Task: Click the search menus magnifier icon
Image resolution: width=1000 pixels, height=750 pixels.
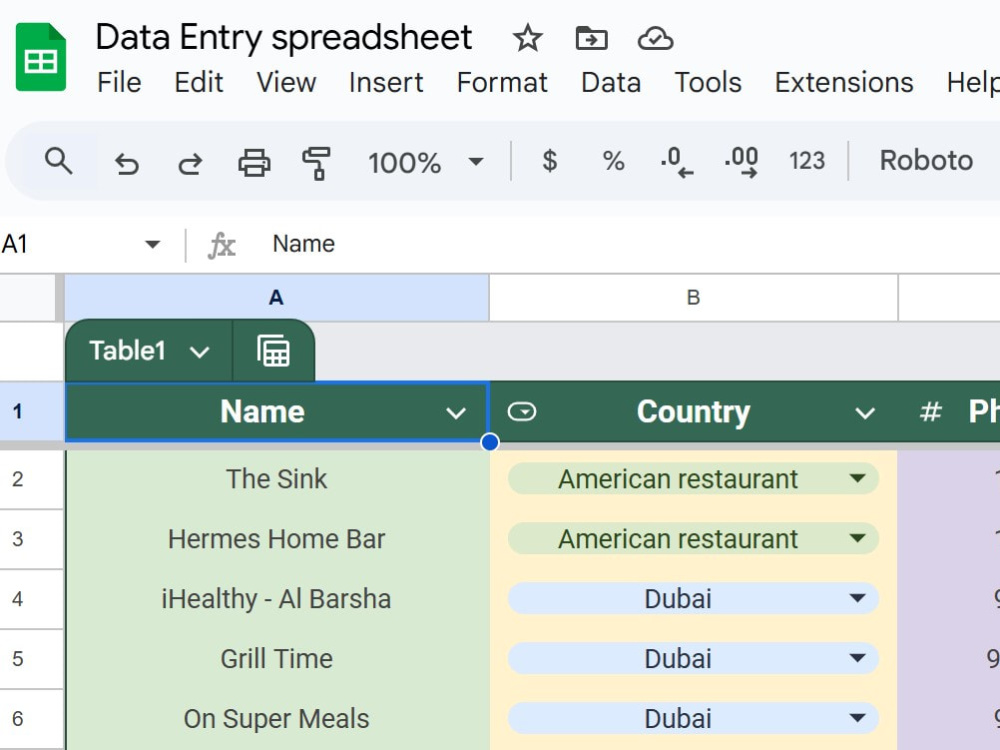Action: (58, 161)
